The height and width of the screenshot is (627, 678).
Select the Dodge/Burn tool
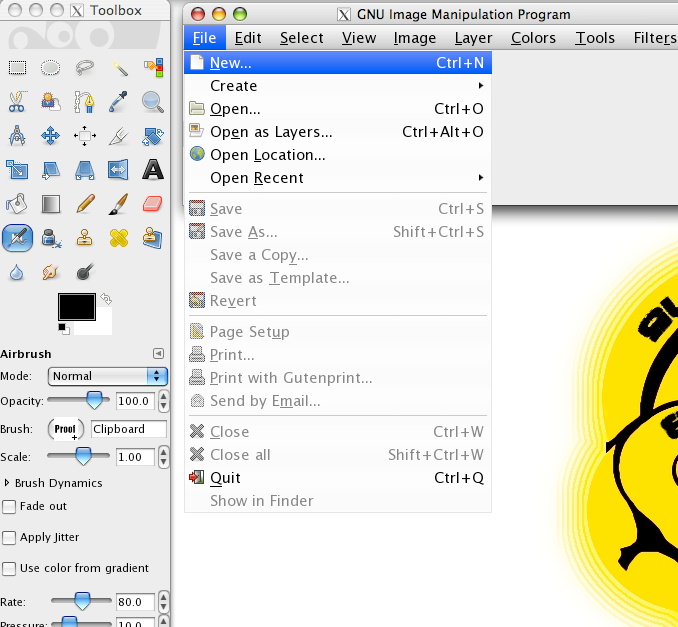(84, 272)
